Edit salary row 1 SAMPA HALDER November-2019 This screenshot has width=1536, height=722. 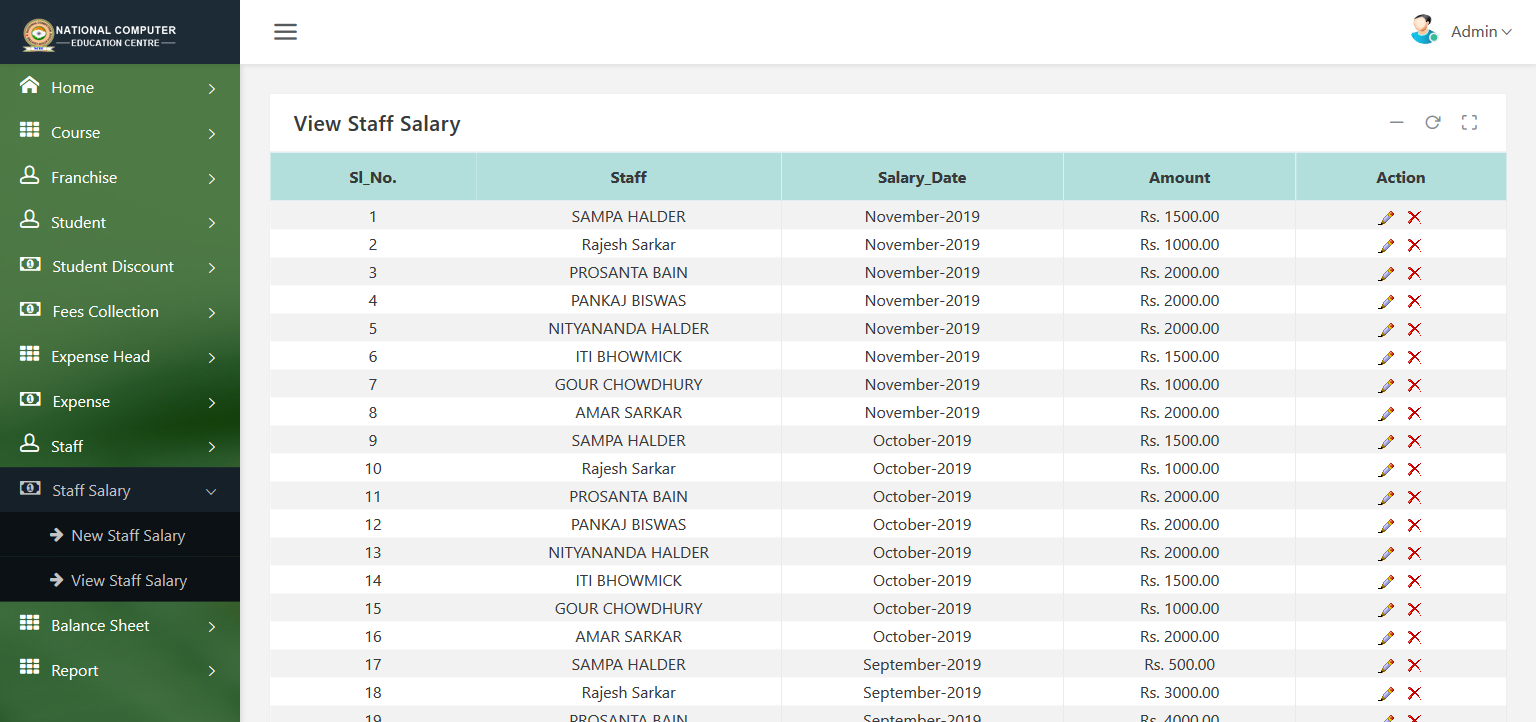point(1386,217)
